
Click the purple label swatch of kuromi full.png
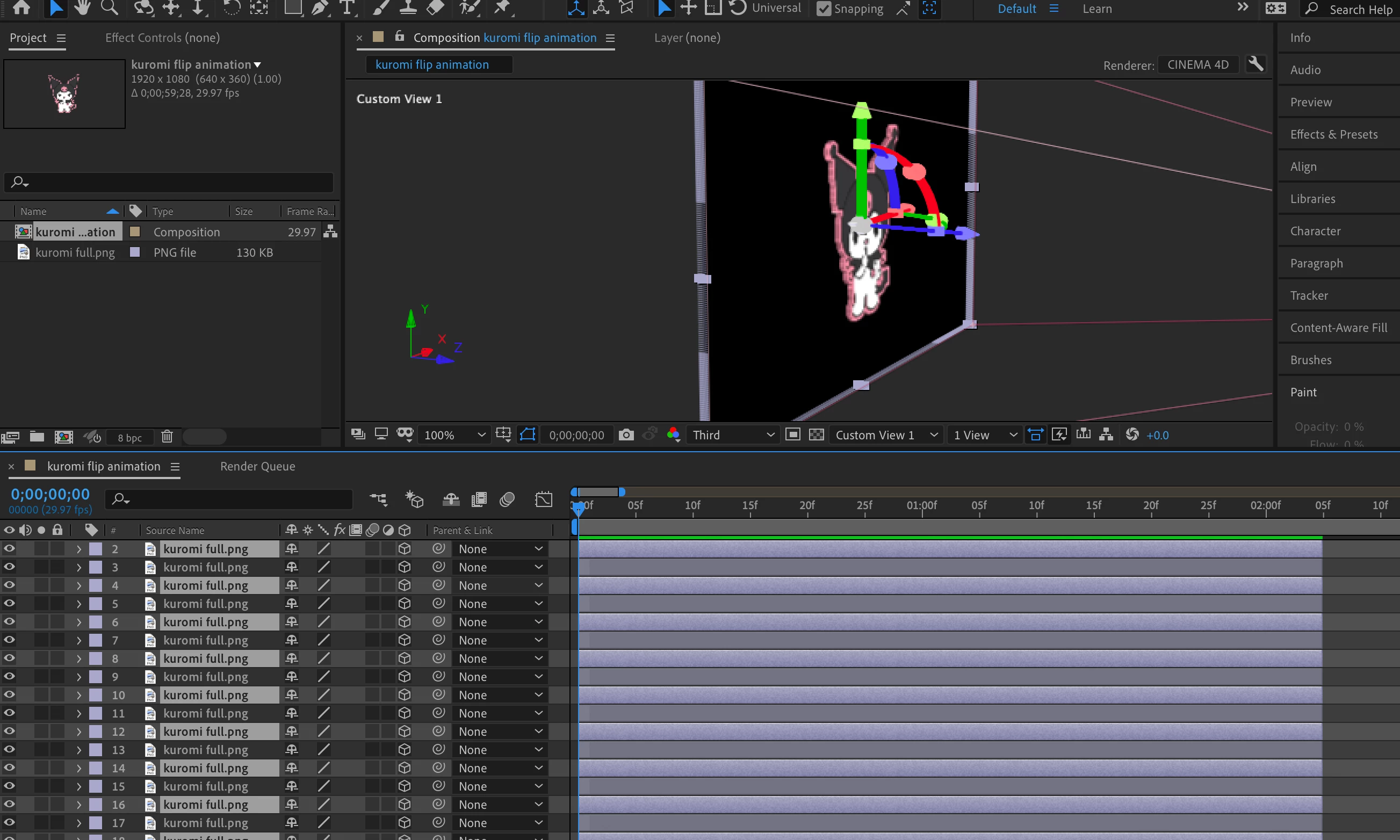(x=135, y=252)
